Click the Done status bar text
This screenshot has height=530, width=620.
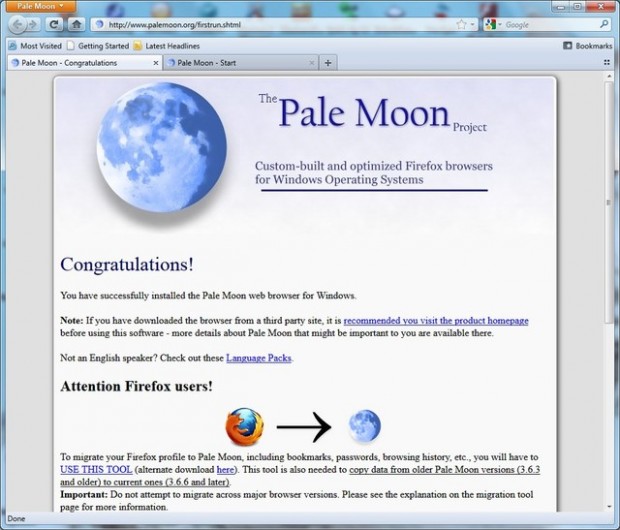click(x=16, y=519)
